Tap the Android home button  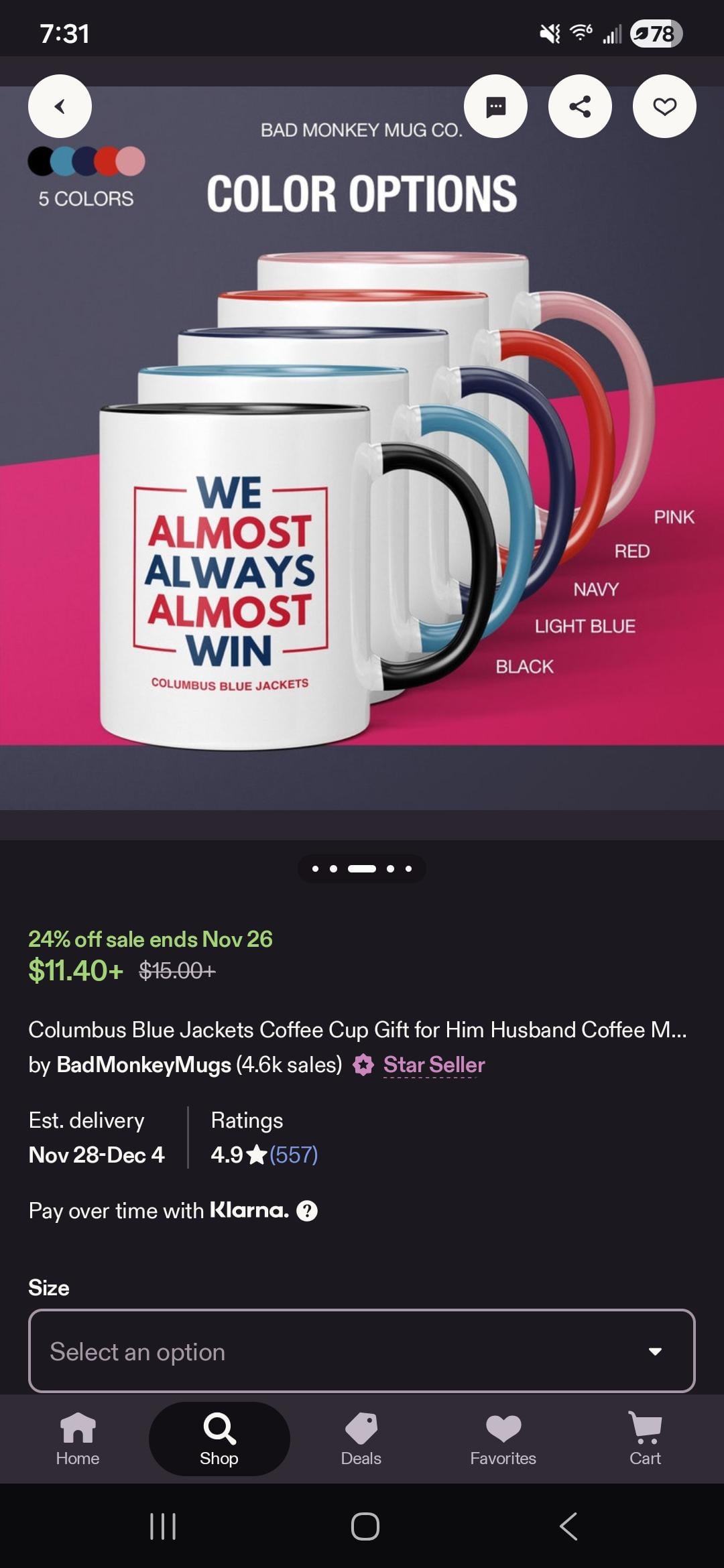365,1526
